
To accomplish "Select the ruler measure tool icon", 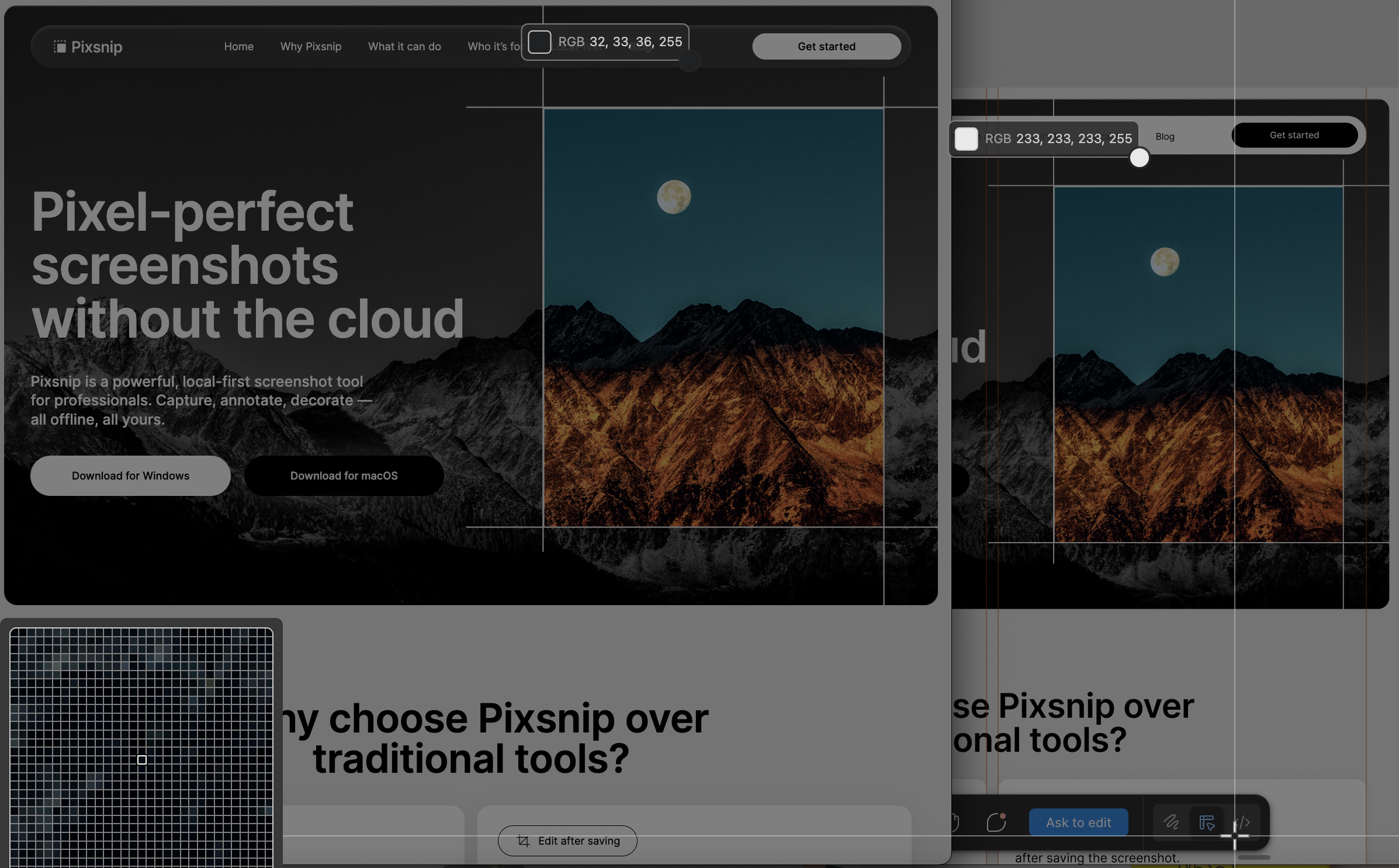I will point(1206,822).
